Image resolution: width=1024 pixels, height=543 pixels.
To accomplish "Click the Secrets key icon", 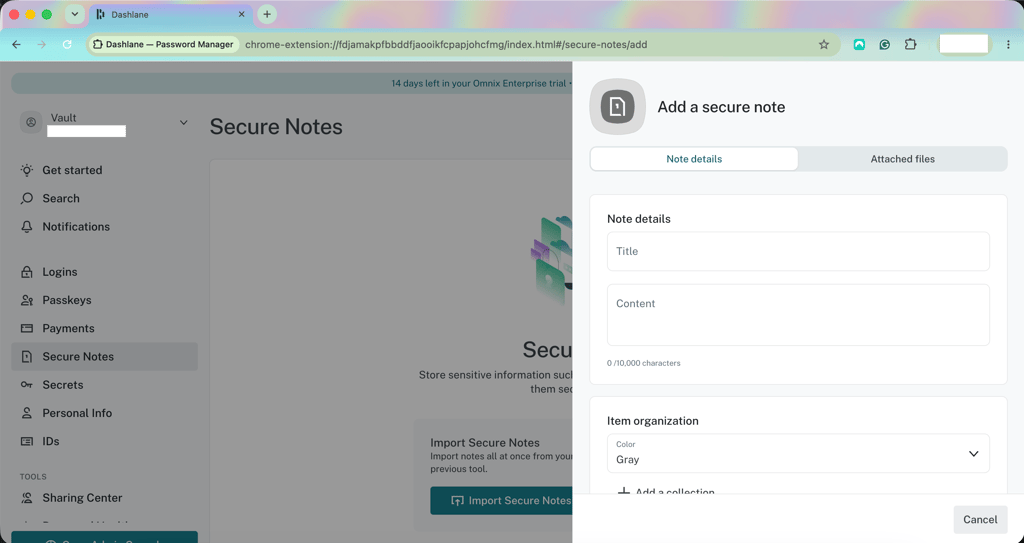I will 27,385.
